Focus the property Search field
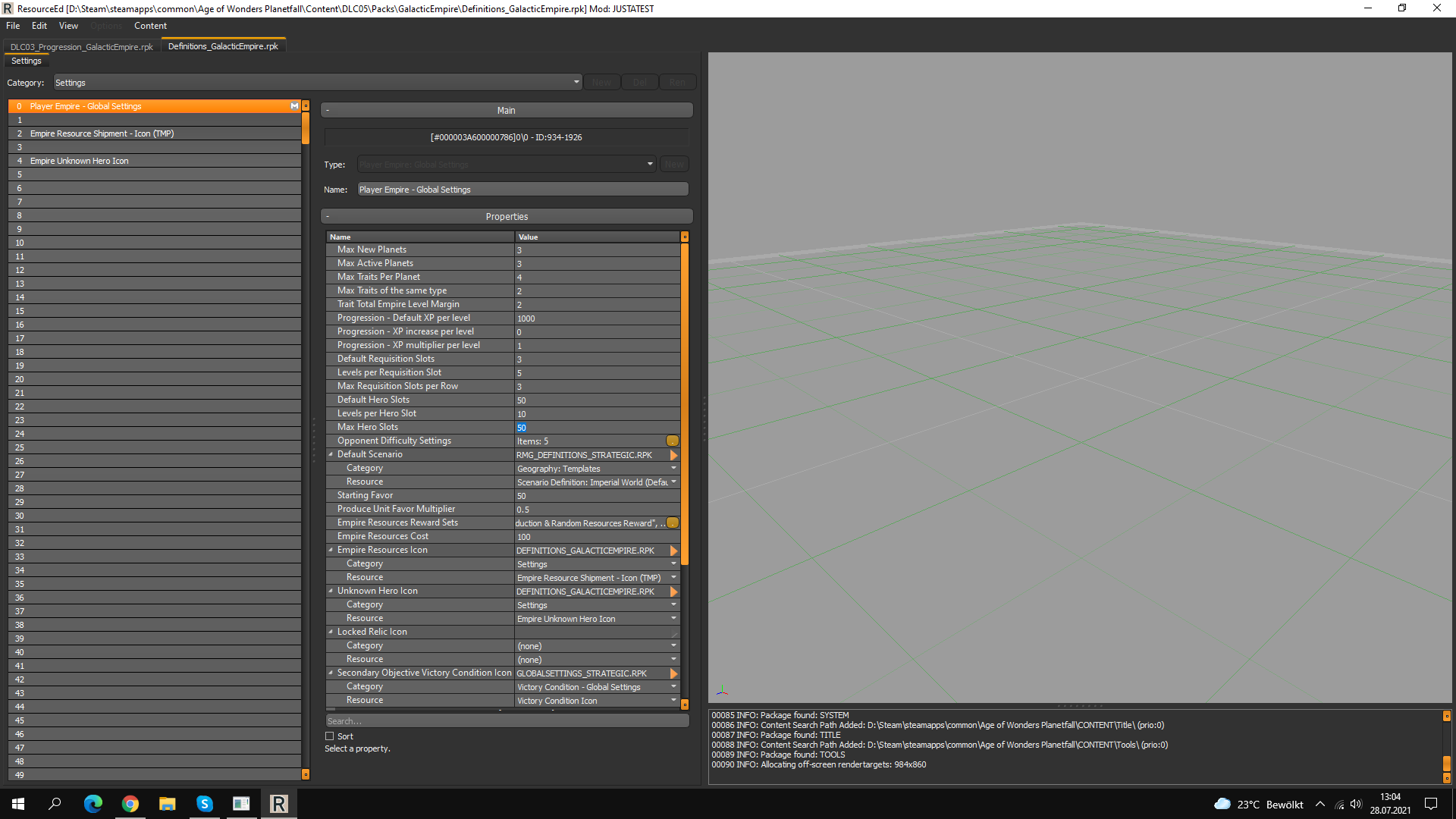 pyautogui.click(x=507, y=721)
